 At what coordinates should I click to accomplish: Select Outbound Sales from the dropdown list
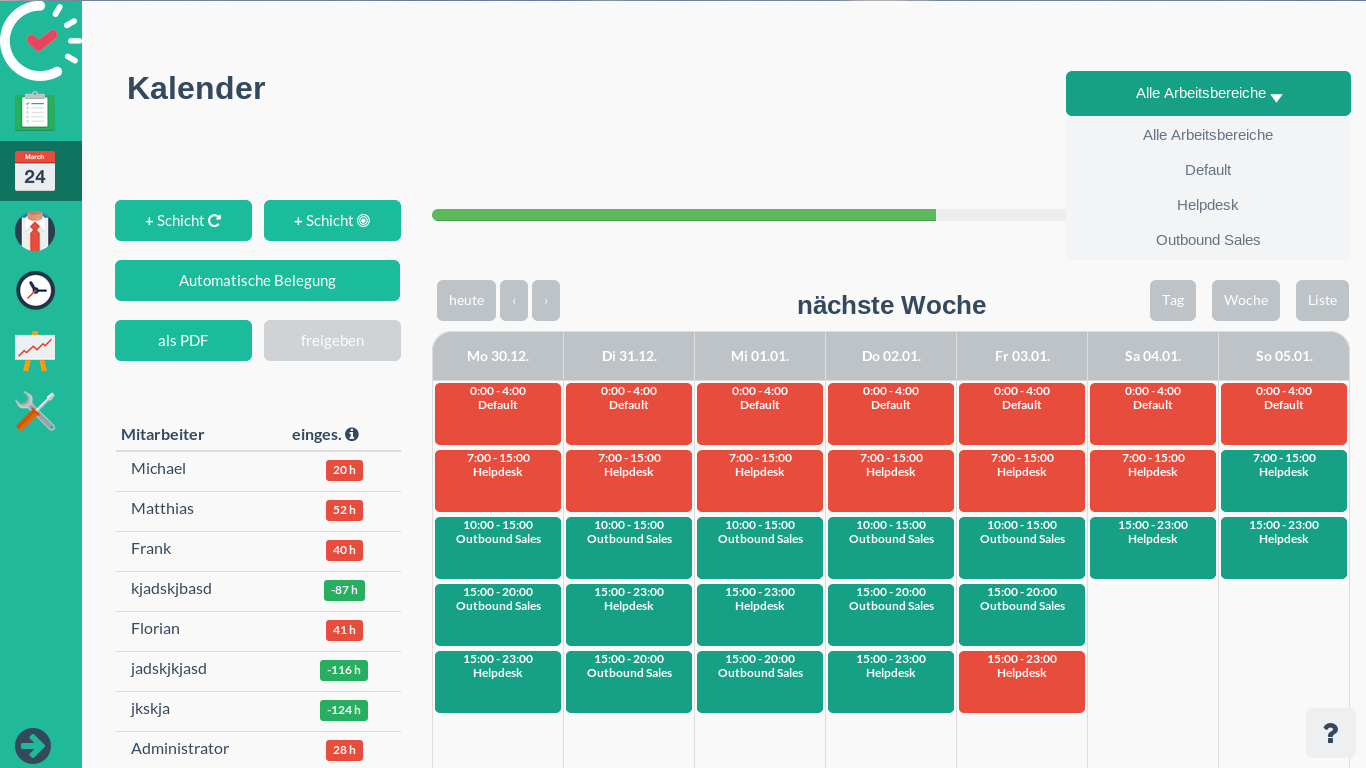pyautogui.click(x=1208, y=240)
